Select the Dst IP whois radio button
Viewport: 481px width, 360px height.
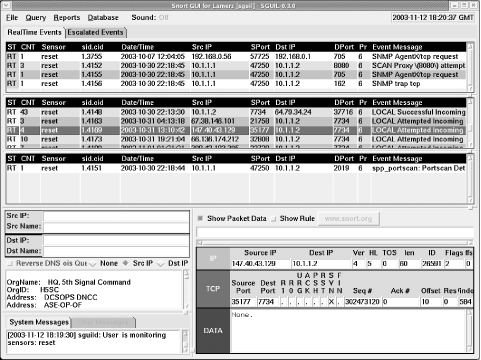(x=161, y=264)
